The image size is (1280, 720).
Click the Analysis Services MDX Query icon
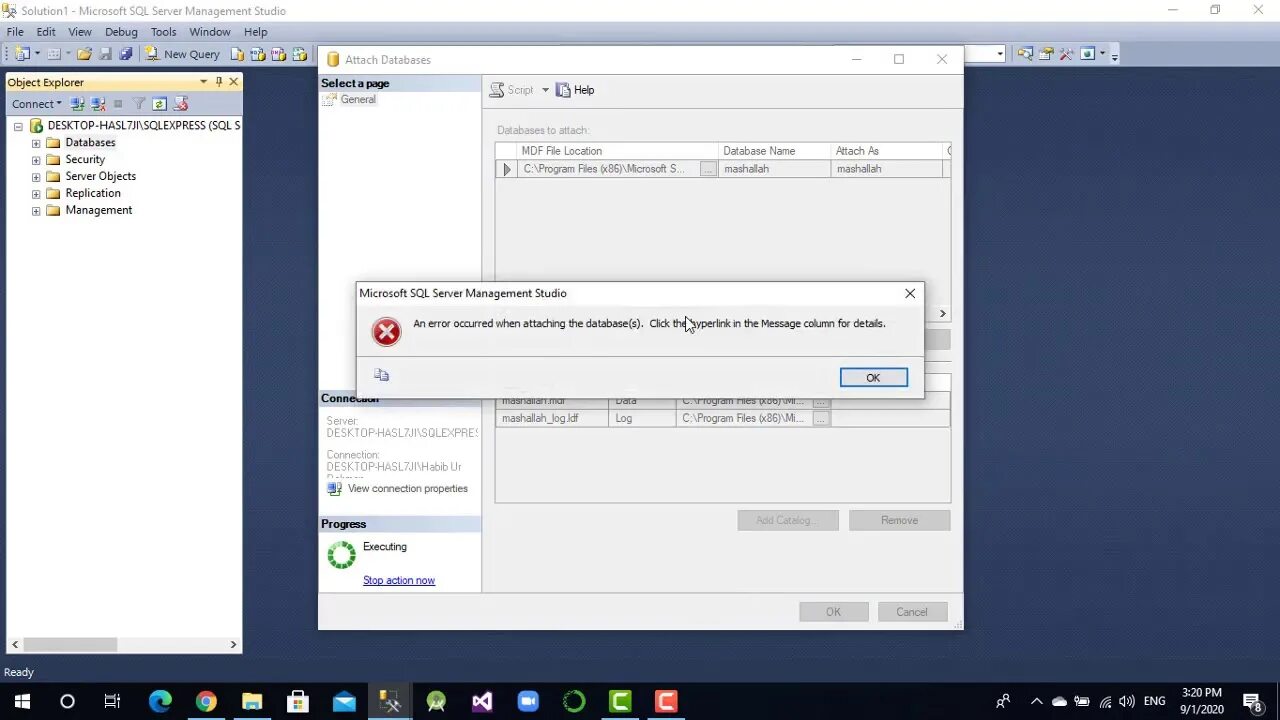click(x=258, y=54)
